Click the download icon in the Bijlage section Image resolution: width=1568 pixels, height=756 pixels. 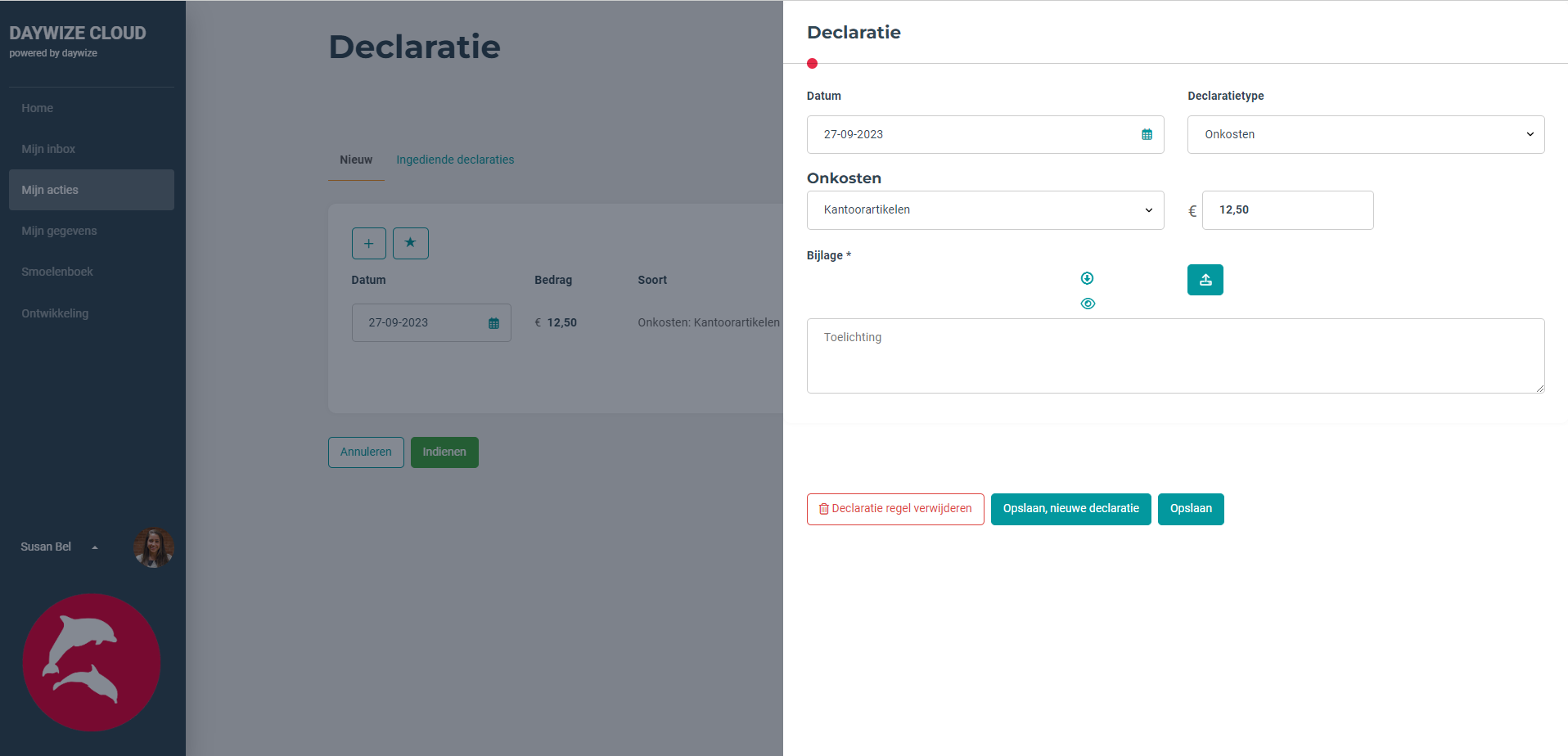1087,278
